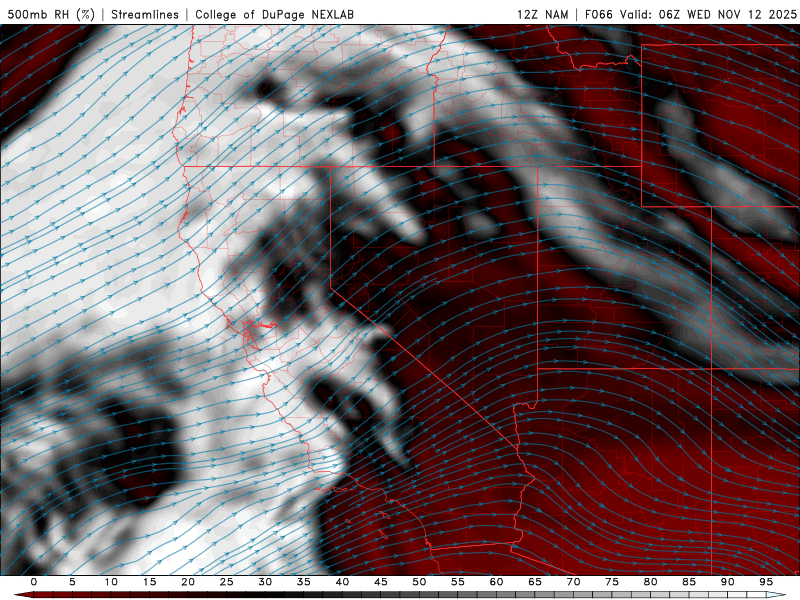Click the colorbar label "70"
800x600 pixels.
pyautogui.click(x=573, y=582)
